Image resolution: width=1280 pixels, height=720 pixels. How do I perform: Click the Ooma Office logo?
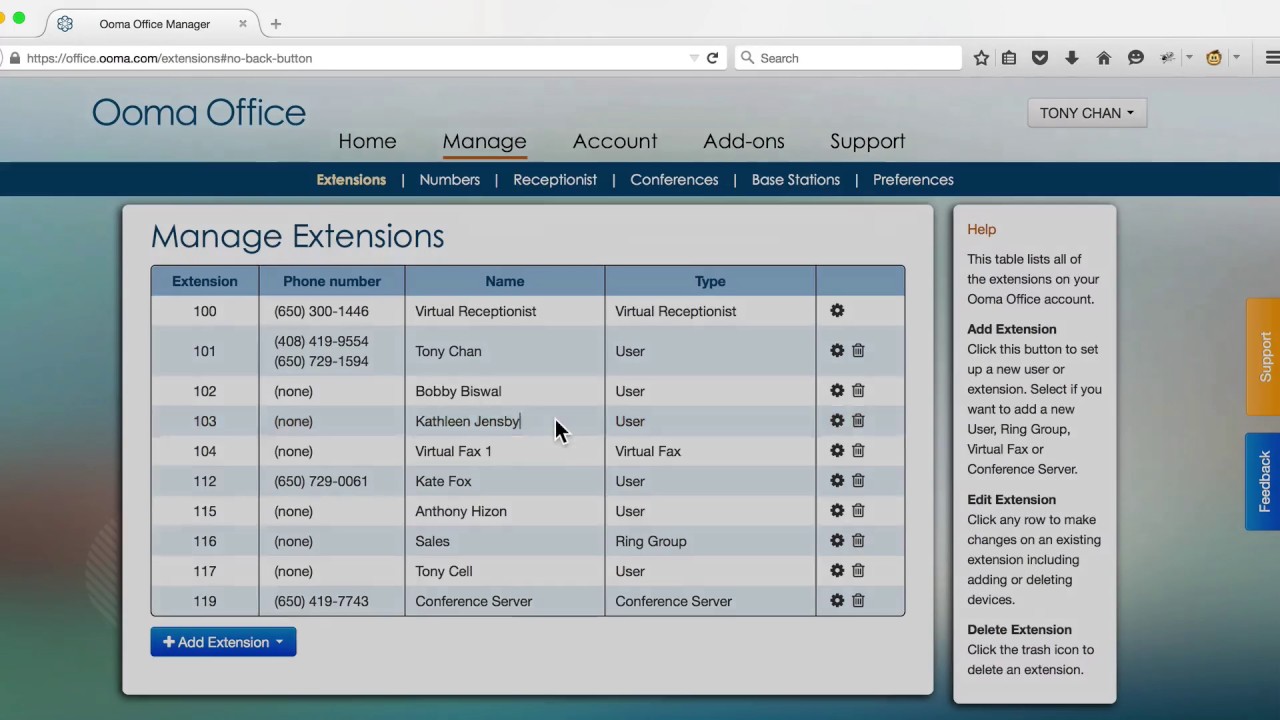[199, 113]
